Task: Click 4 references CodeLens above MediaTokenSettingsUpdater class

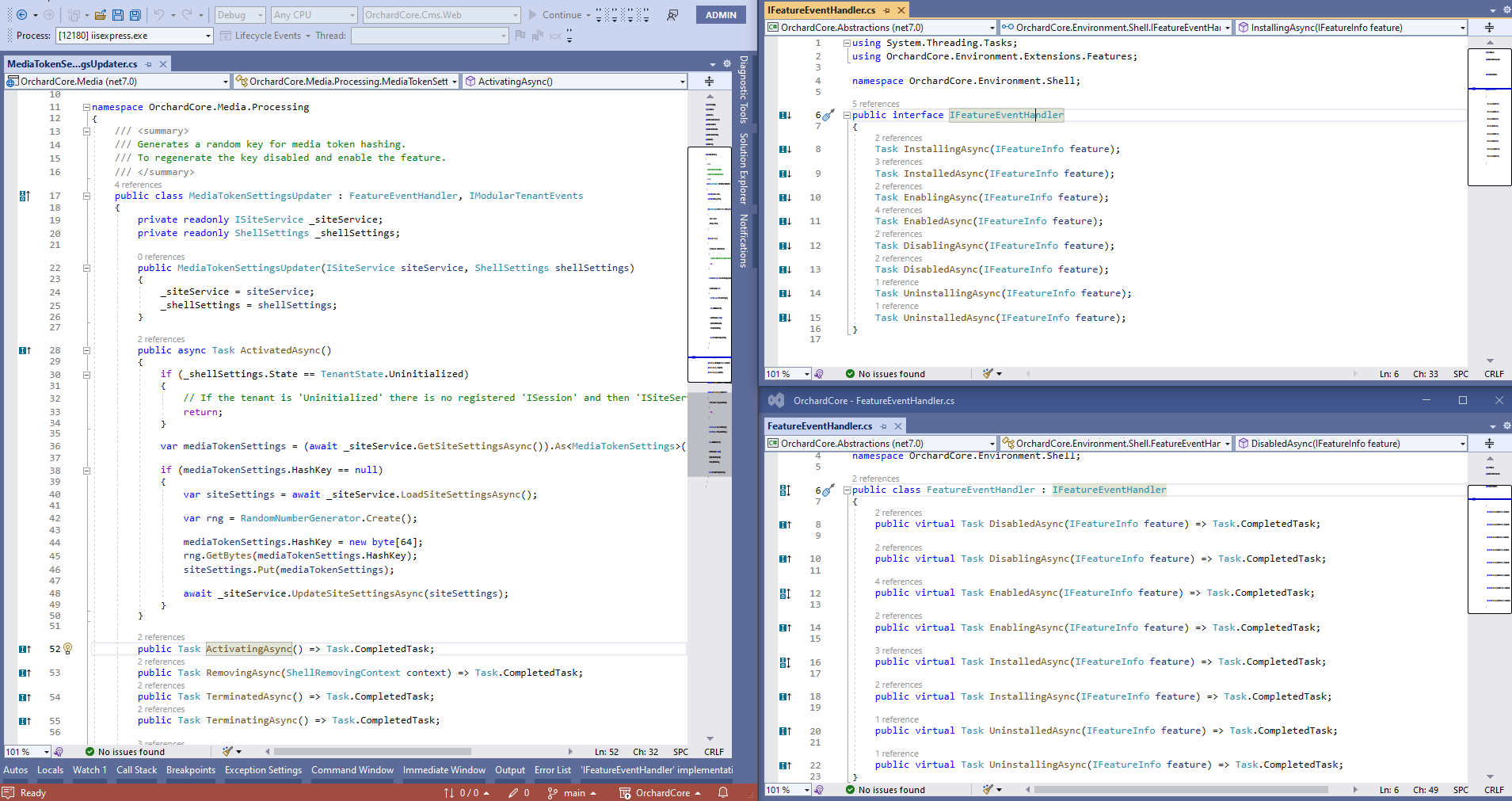Action: pyautogui.click(x=138, y=185)
